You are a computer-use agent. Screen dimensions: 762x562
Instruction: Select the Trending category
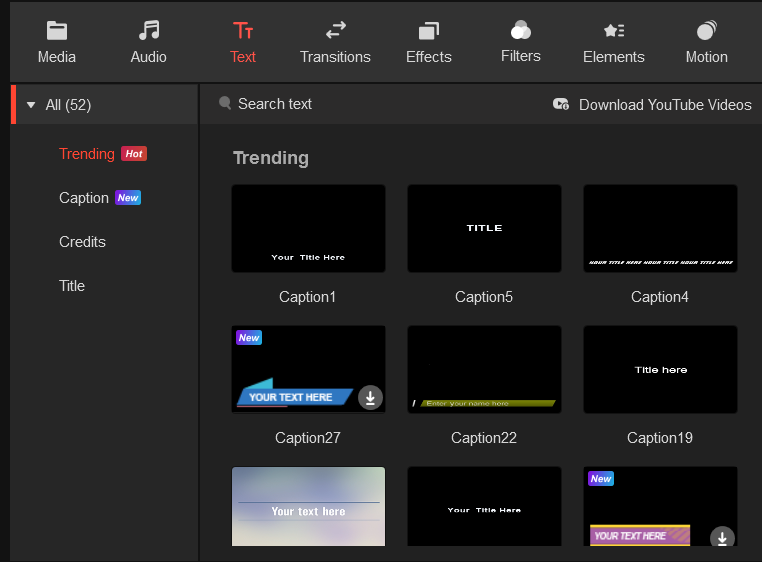(87, 154)
